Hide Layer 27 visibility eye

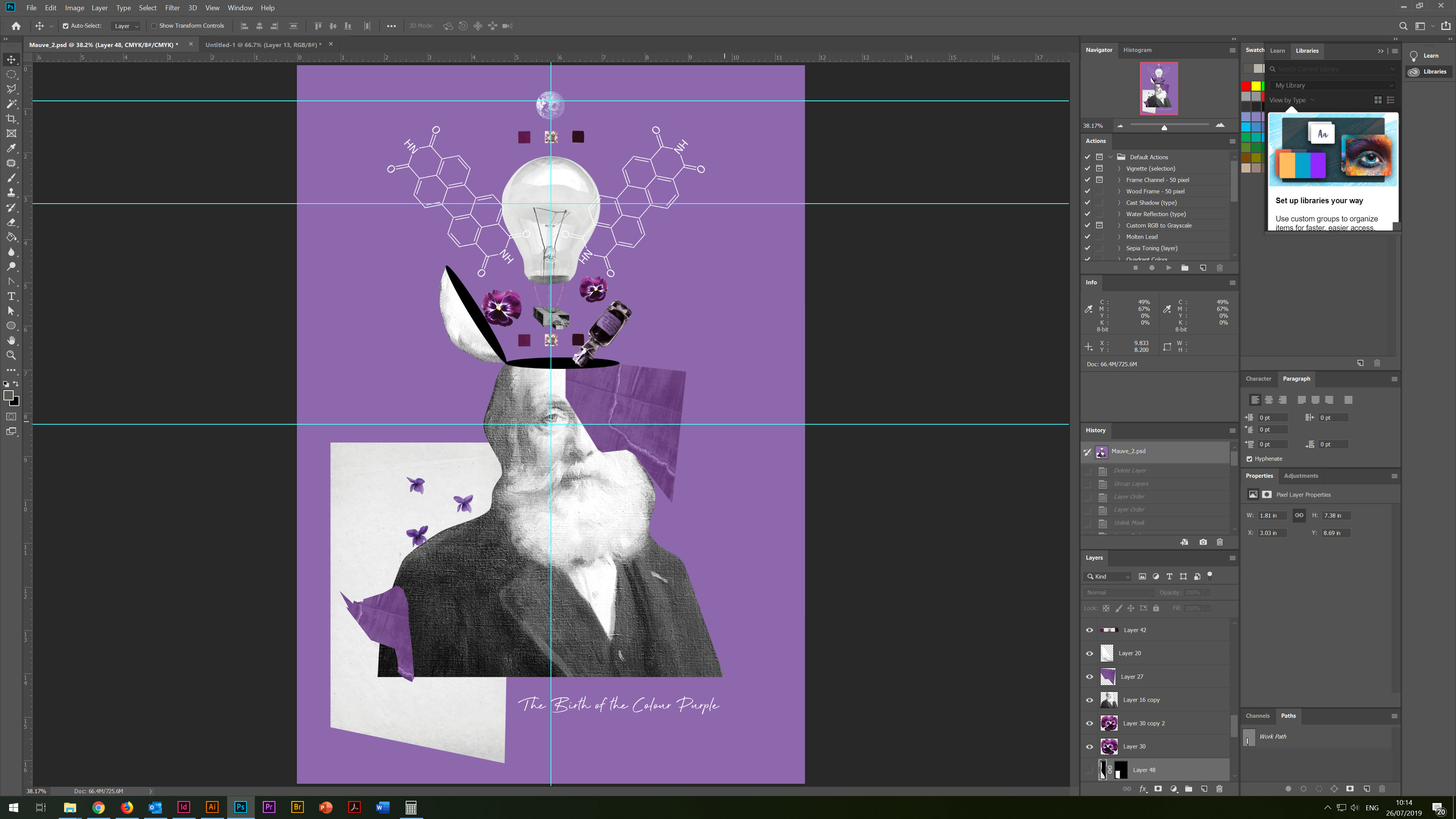(1089, 676)
